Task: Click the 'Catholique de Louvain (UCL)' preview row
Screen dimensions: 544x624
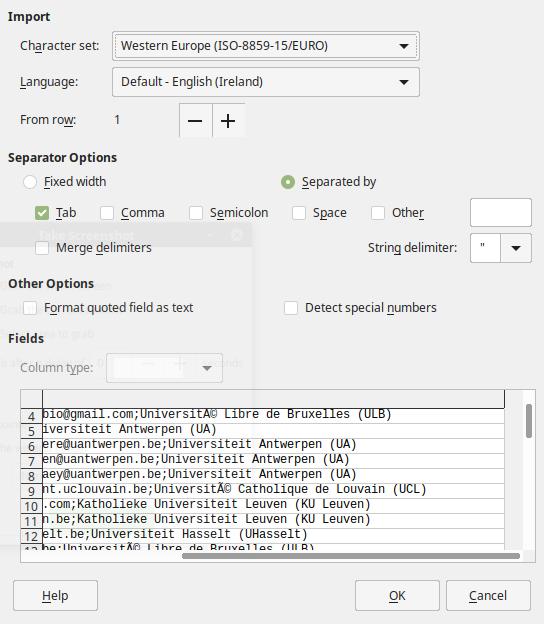Action: (x=273, y=489)
